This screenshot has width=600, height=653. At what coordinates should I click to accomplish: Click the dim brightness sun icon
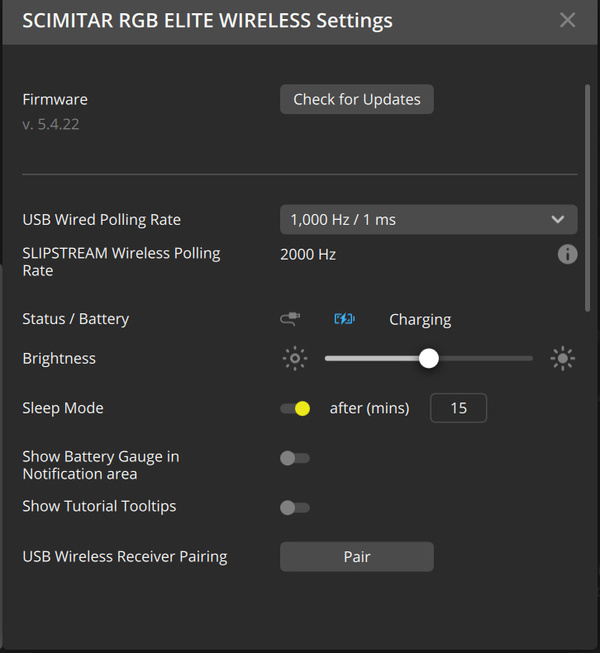pos(295,359)
